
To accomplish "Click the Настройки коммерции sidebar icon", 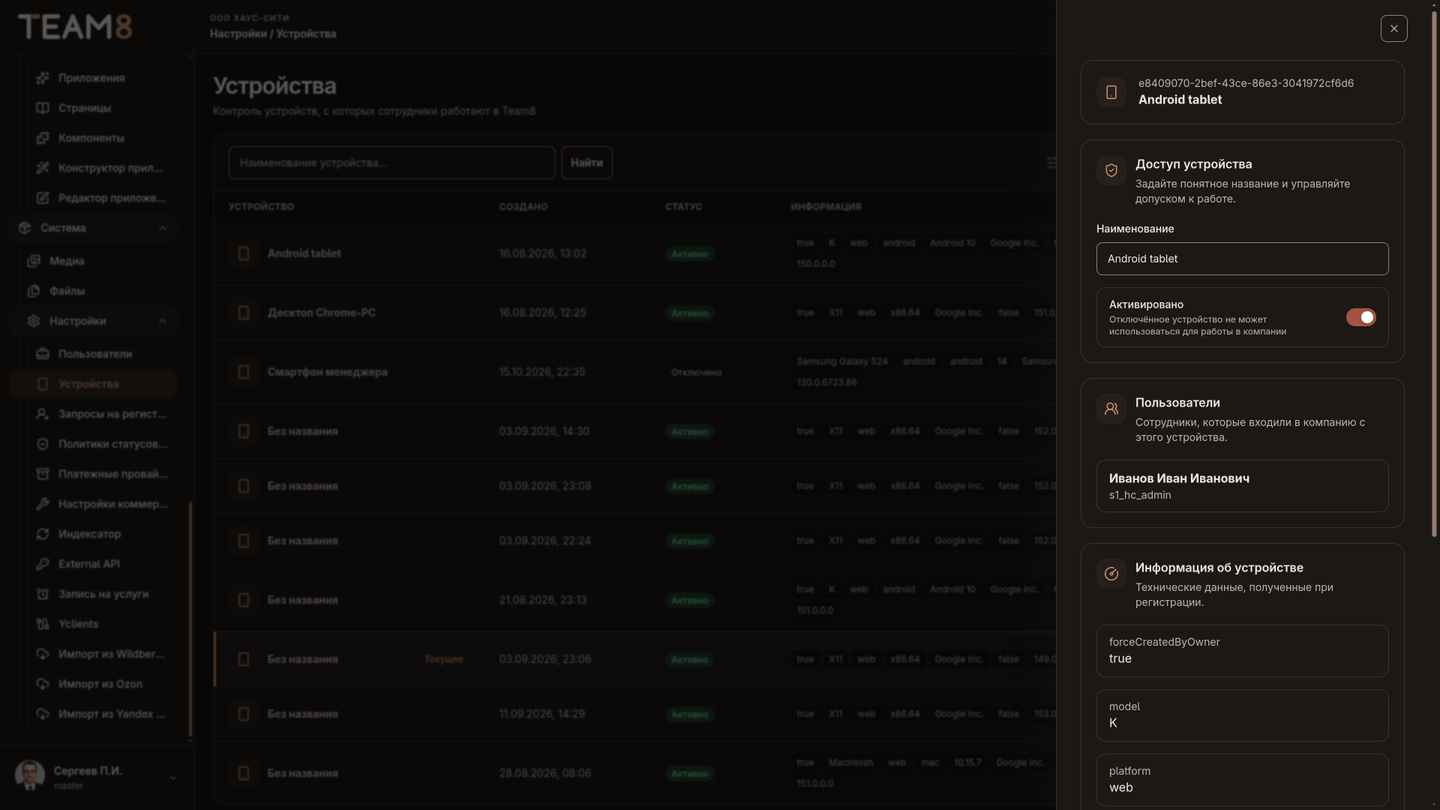I will pos(42,504).
